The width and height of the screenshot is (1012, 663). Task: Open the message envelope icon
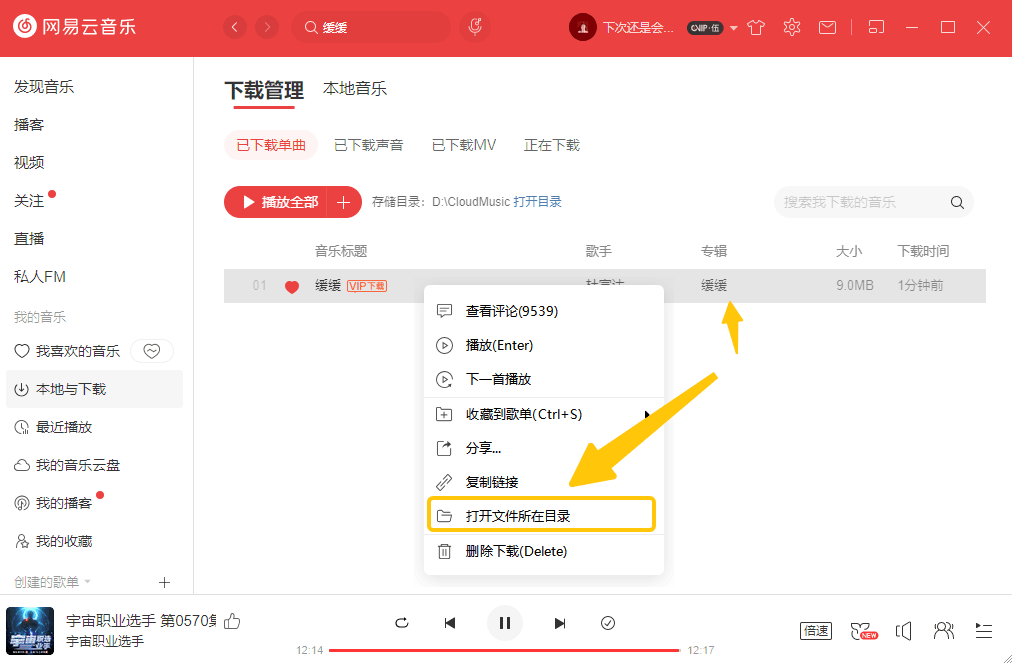[827, 27]
